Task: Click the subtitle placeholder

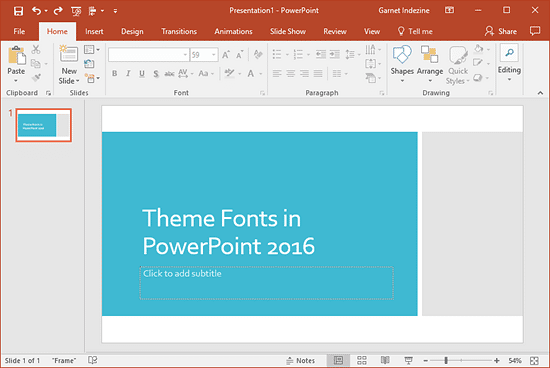Action: 267,283
